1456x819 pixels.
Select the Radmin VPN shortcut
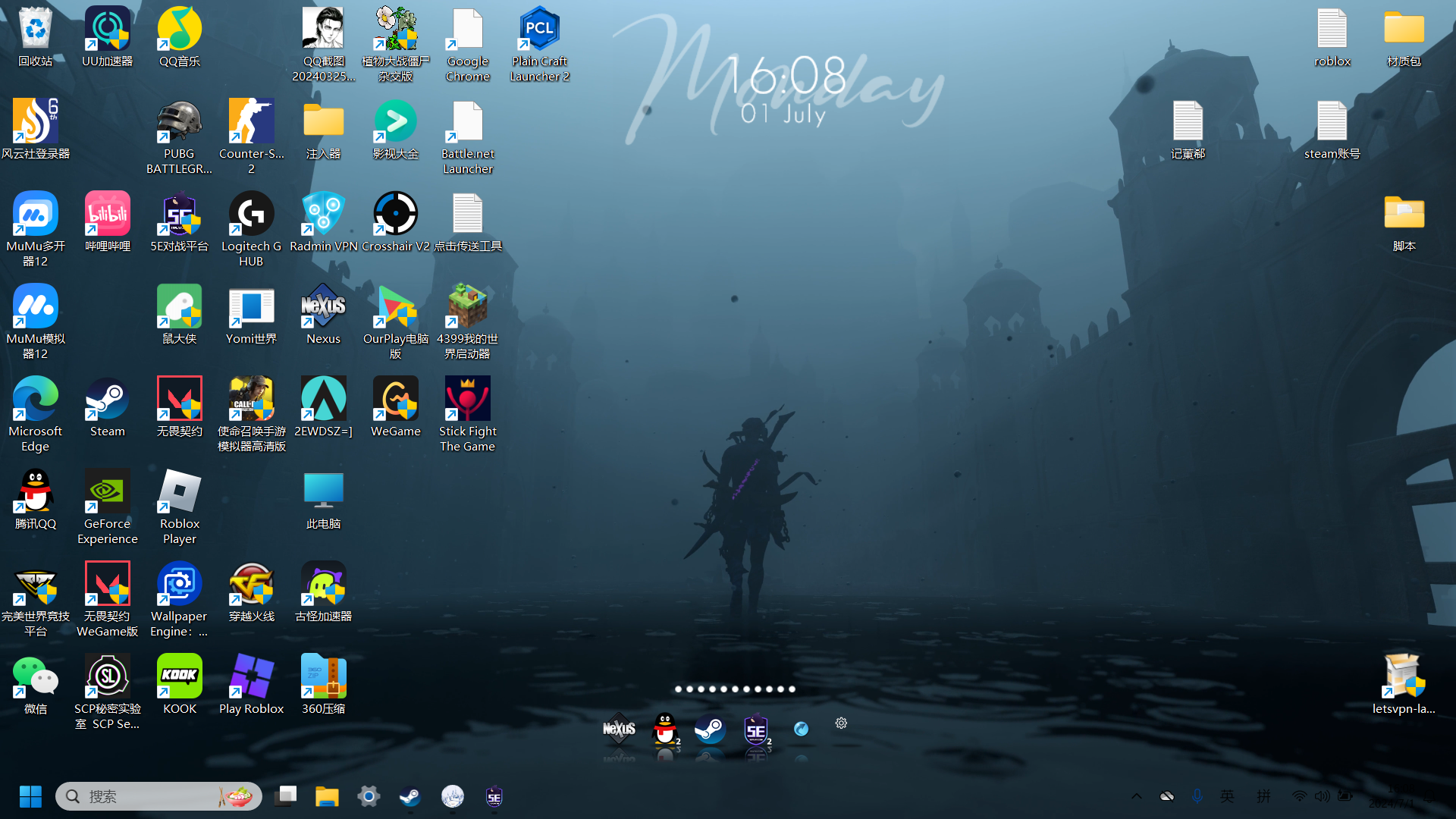(324, 222)
